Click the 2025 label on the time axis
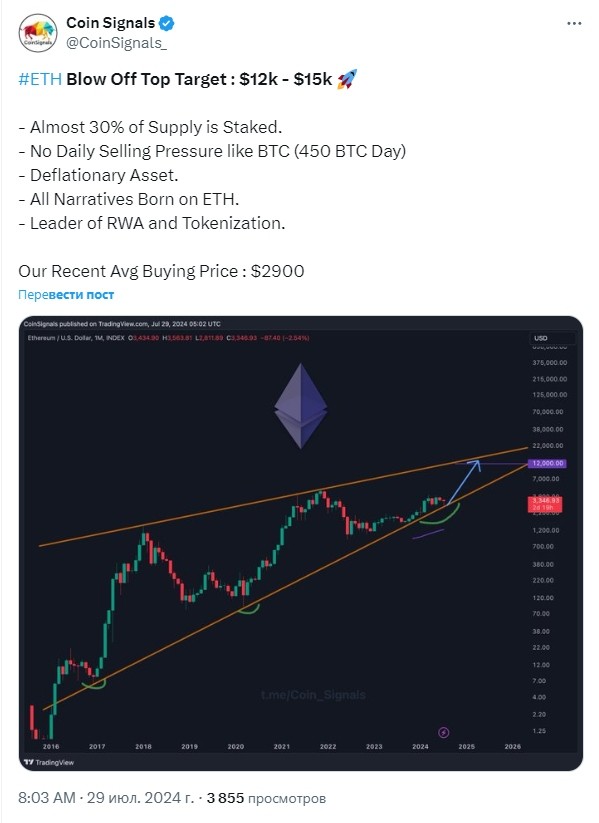The height and width of the screenshot is (823, 599). (x=466, y=746)
